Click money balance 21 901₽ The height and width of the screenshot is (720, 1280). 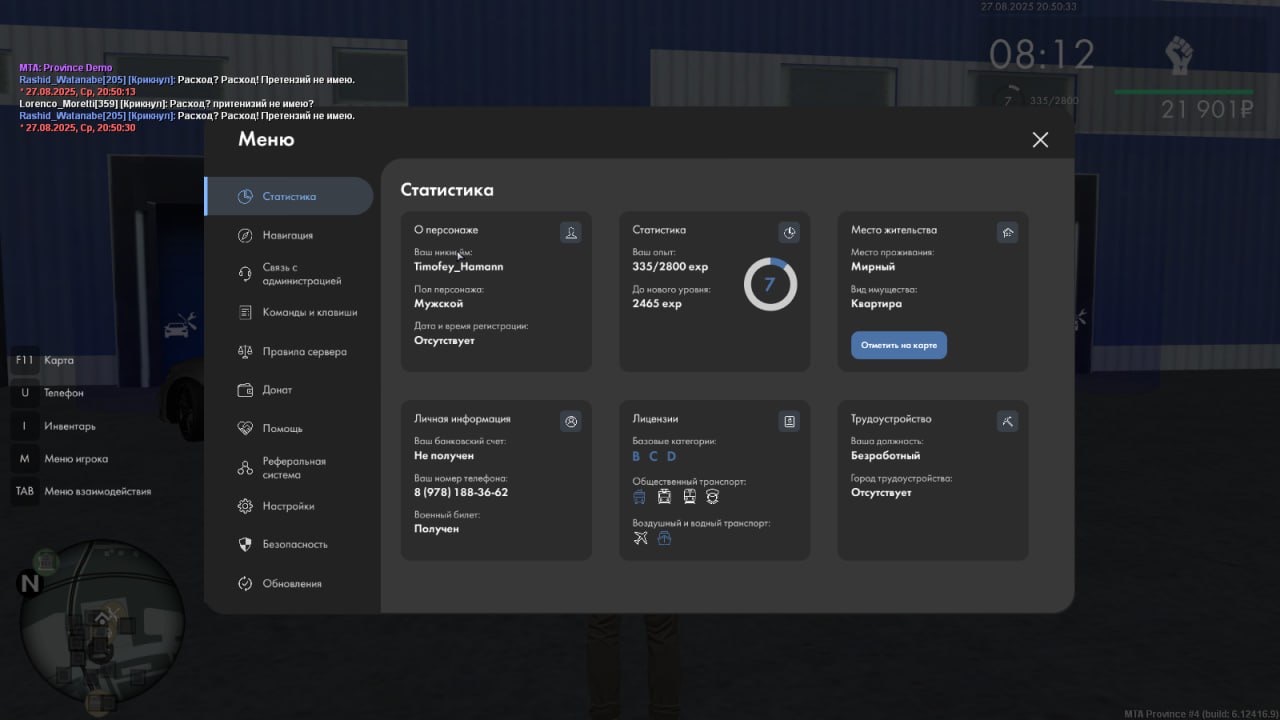coord(1207,110)
